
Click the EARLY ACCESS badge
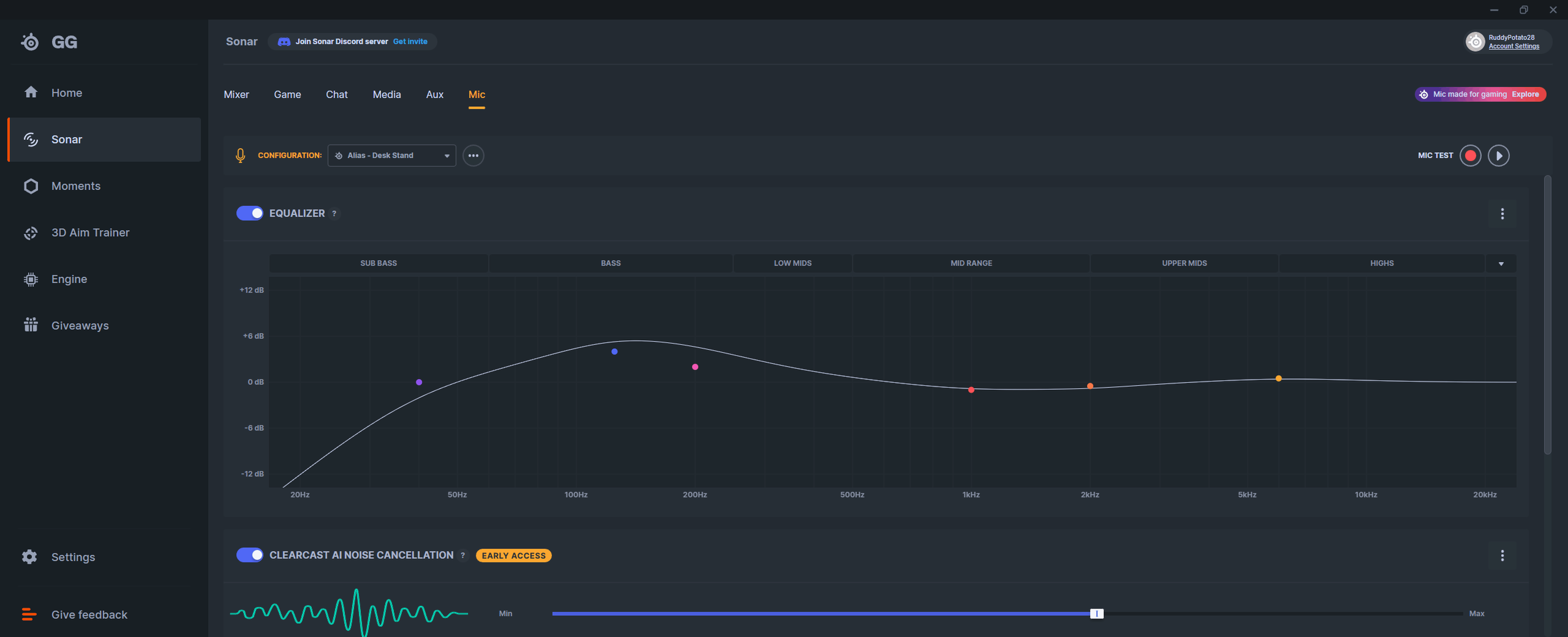[514, 555]
